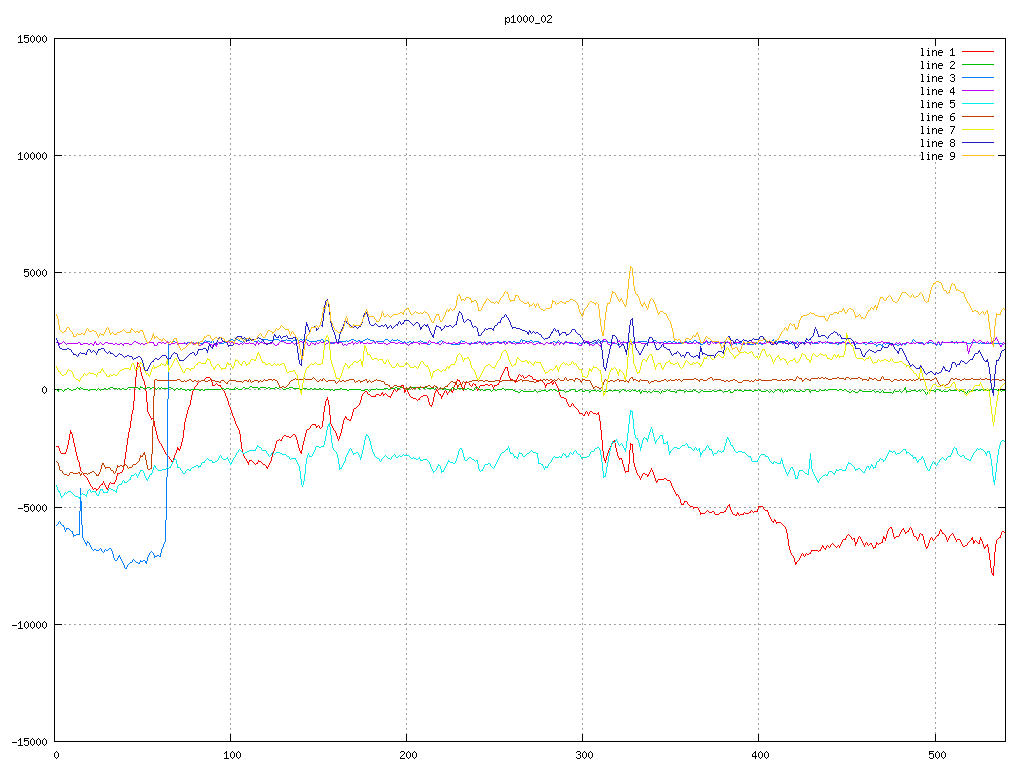
Task: Click the magenta line 4 legend sample
Action: point(978,91)
